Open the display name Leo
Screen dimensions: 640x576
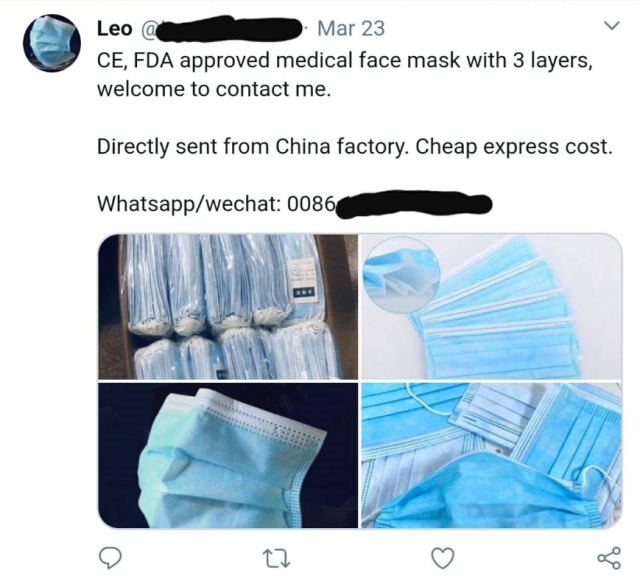pyautogui.click(x=115, y=29)
